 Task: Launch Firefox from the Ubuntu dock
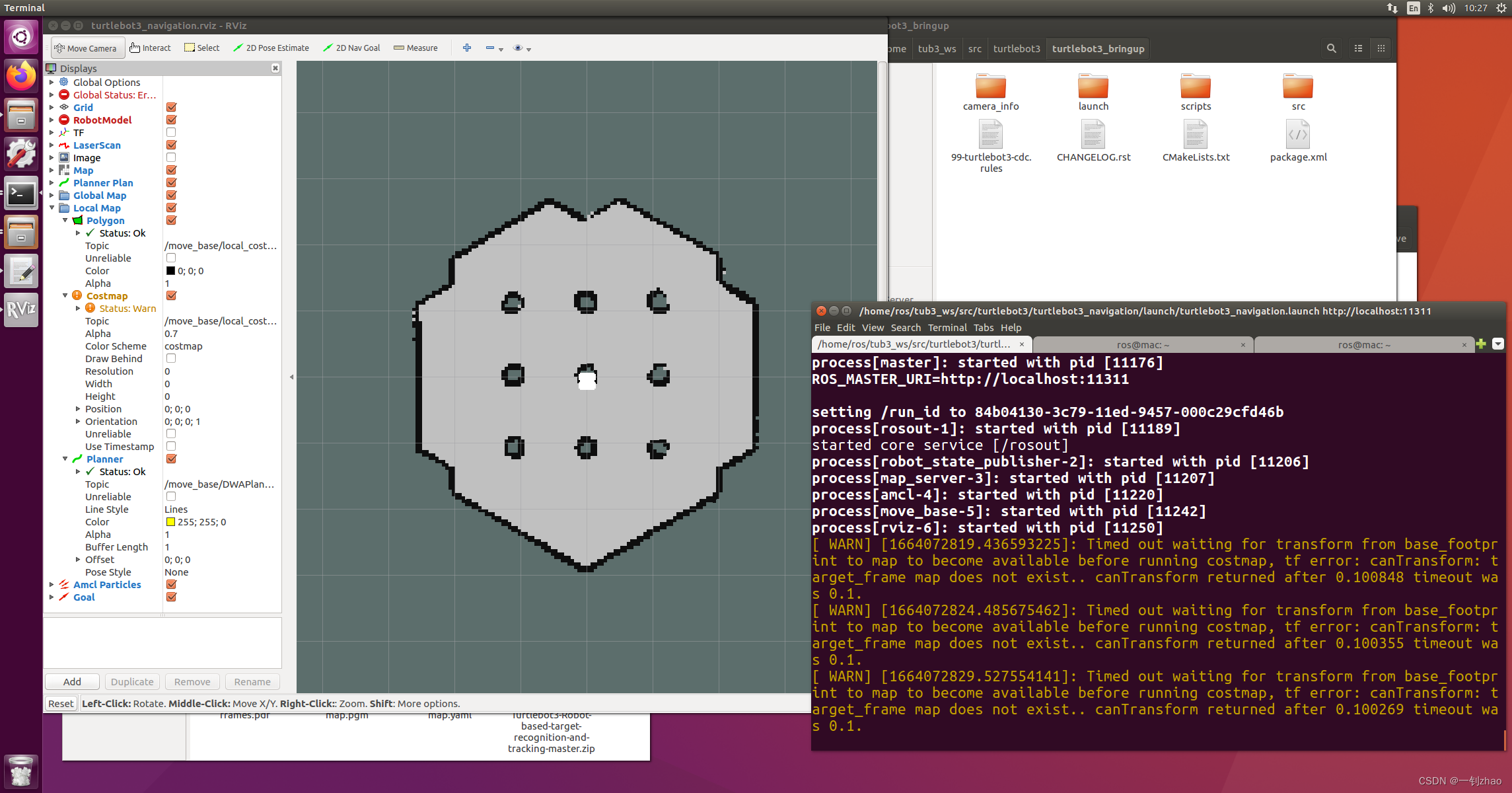(21, 75)
